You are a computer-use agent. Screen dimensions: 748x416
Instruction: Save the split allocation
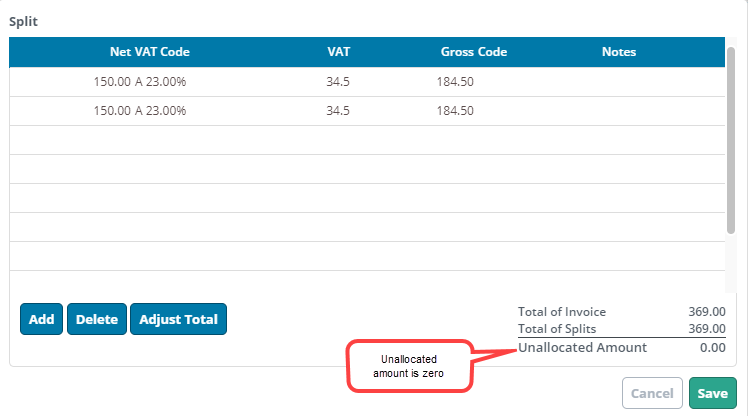tap(712, 393)
